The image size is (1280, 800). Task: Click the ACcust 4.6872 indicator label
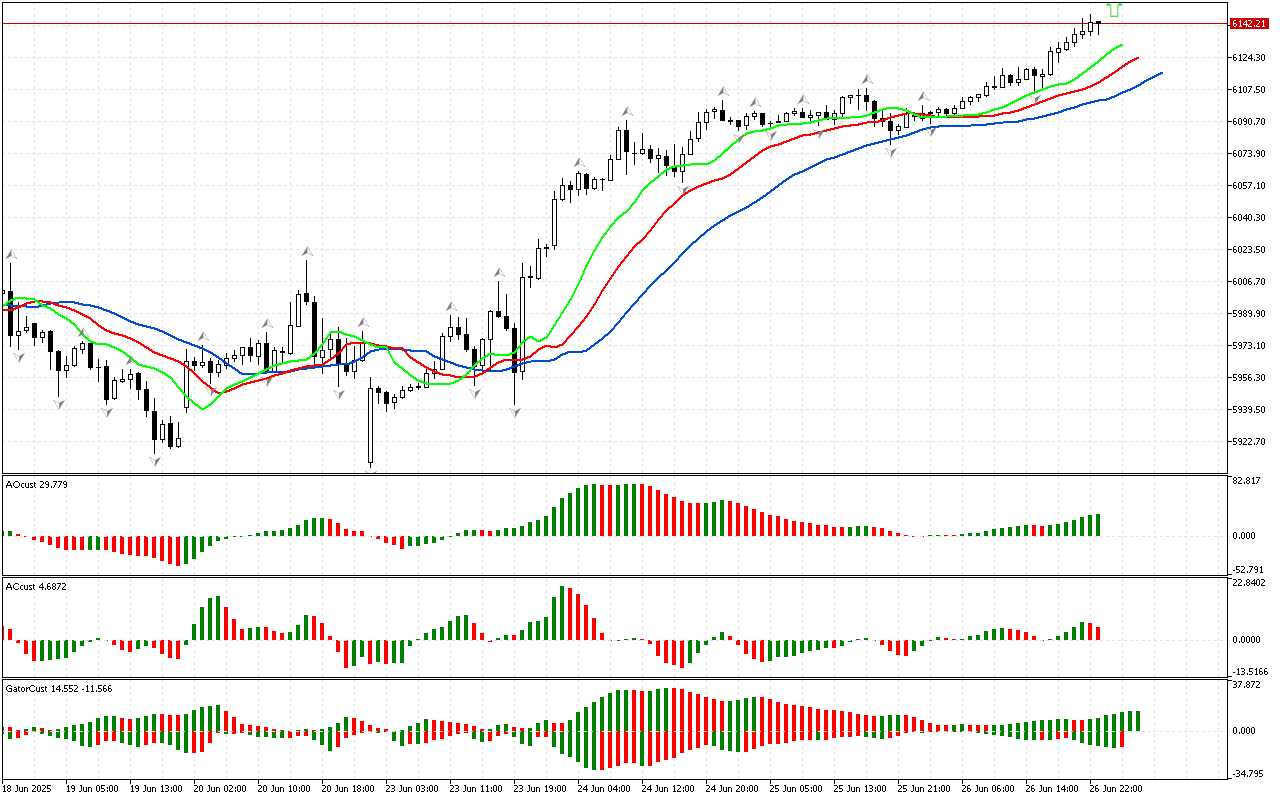click(x=30, y=586)
